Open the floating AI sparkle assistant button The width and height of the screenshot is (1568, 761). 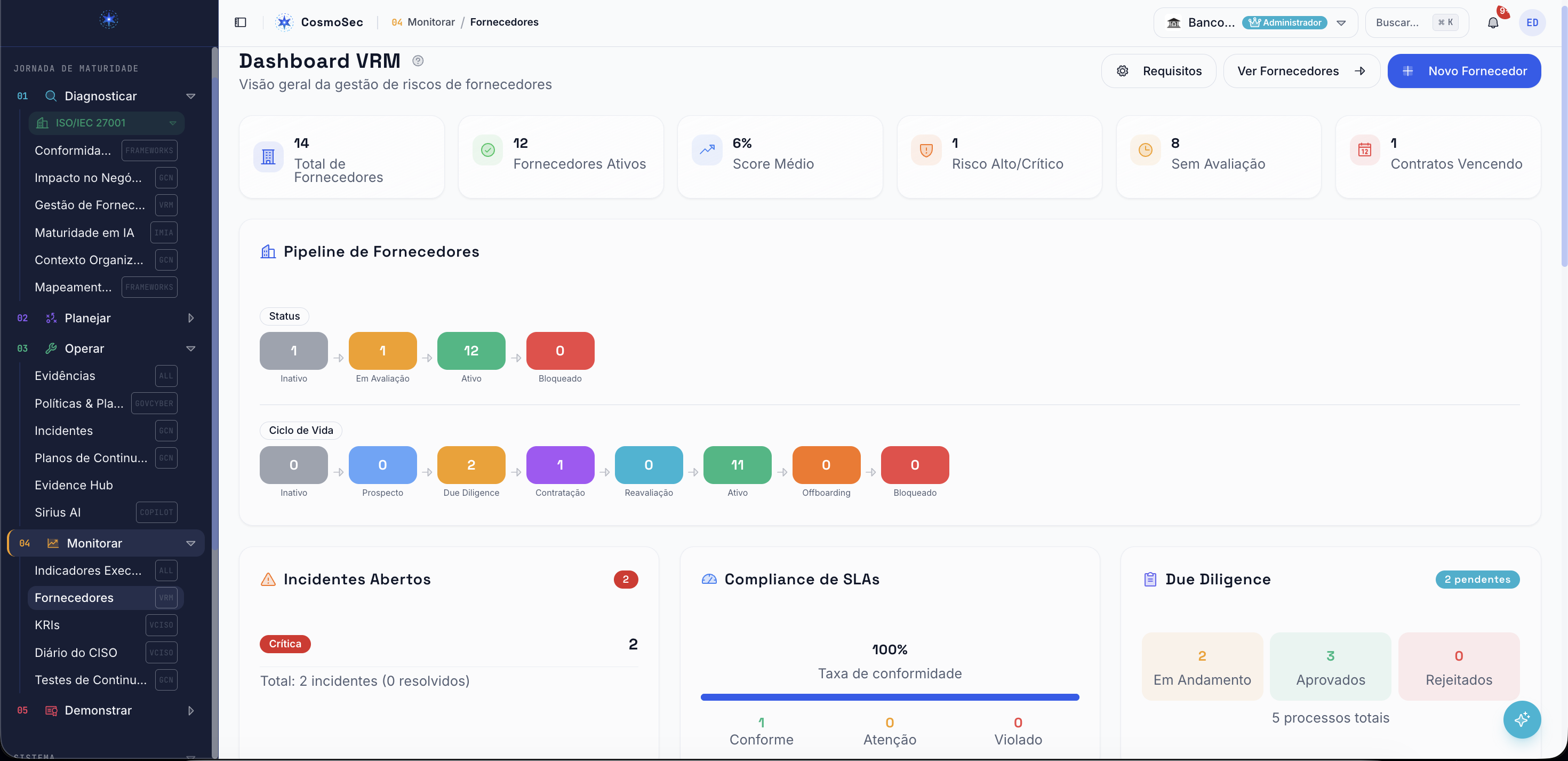[x=1522, y=719]
